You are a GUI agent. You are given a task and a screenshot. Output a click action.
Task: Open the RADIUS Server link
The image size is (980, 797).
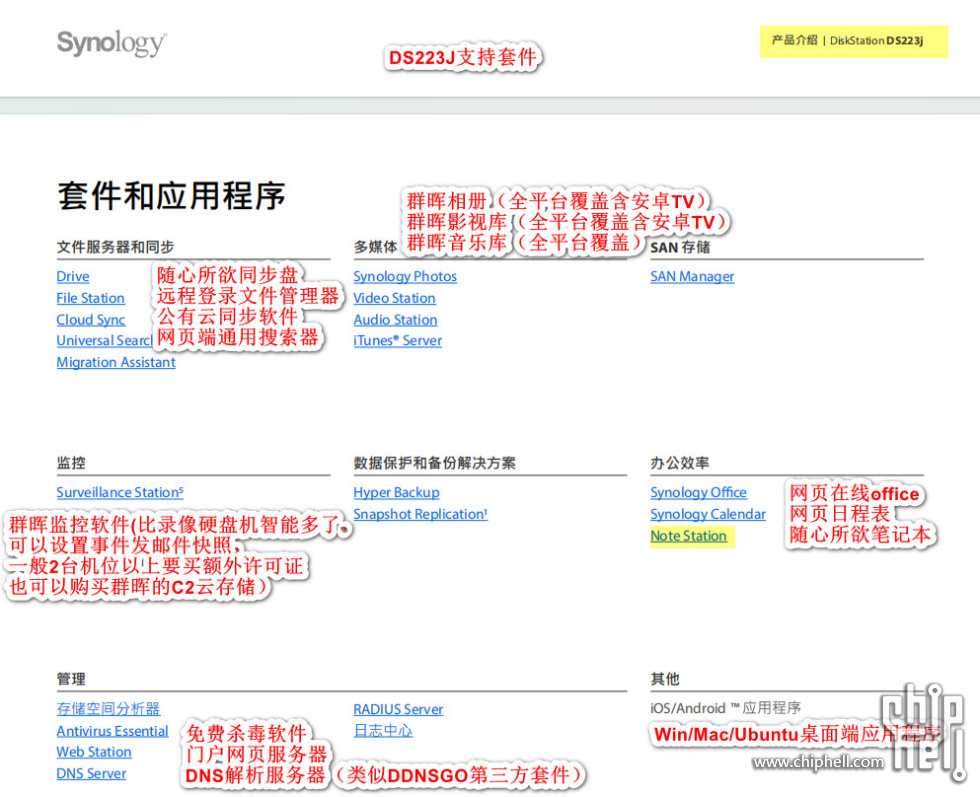(398, 709)
